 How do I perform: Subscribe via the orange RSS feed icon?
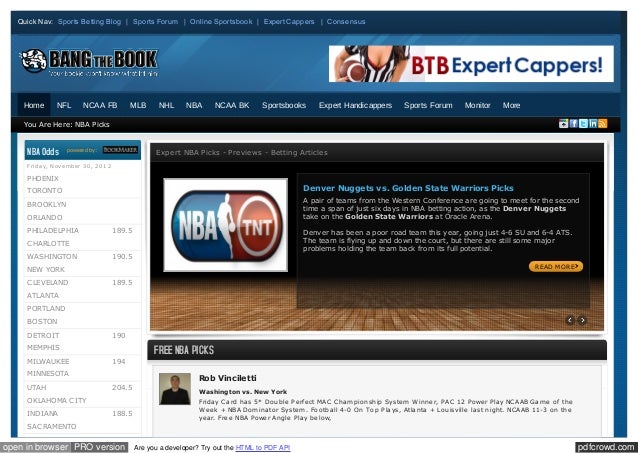pyautogui.click(x=603, y=124)
